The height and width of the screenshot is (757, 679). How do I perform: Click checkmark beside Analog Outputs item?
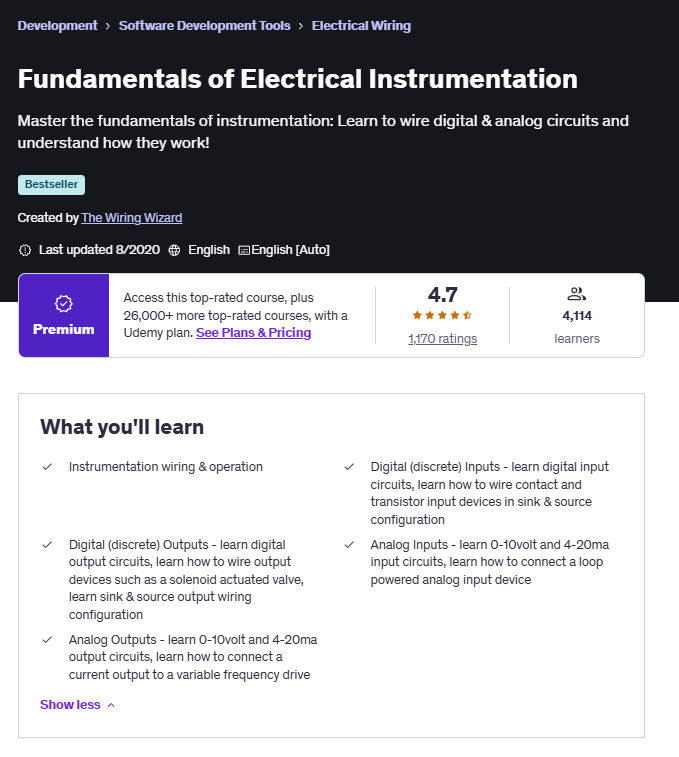(47, 640)
